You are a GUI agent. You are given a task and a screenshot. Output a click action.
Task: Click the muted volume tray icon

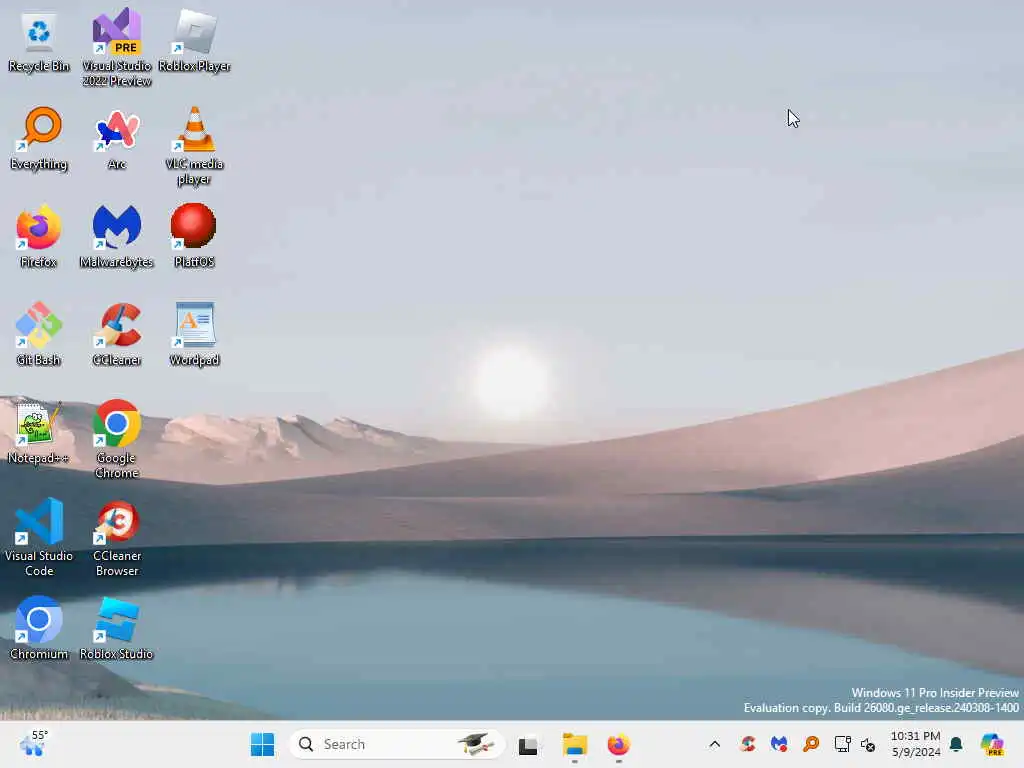pos(868,744)
